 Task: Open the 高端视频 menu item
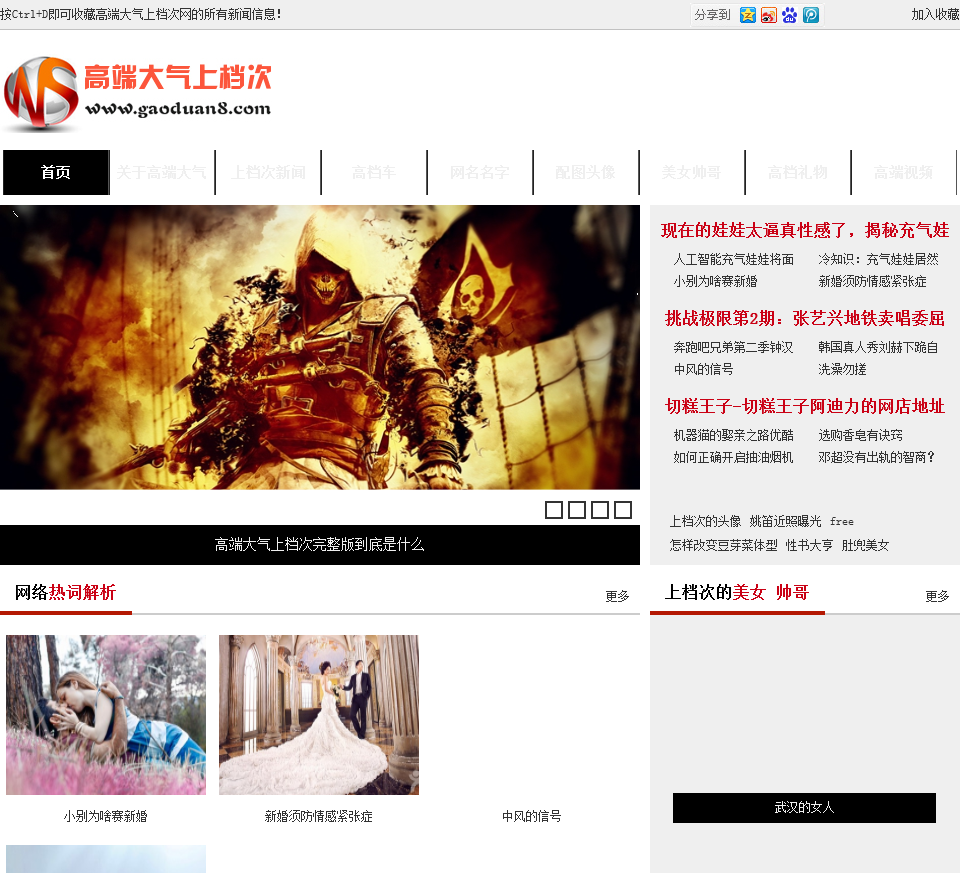click(904, 172)
